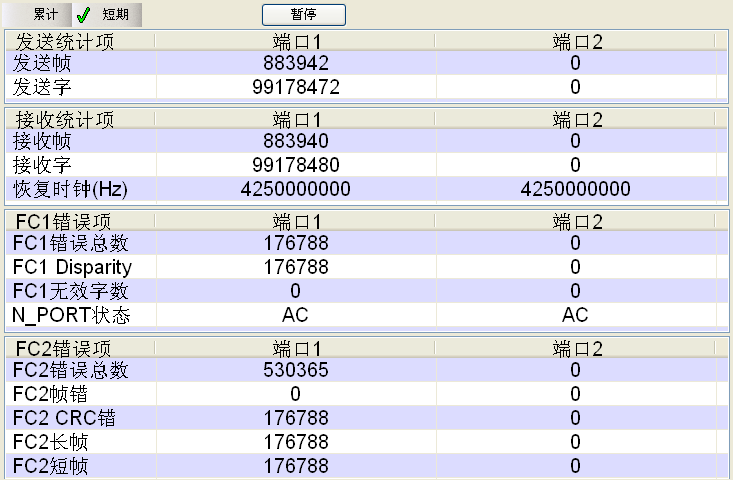Click 端口2 header in 发送统计项 table

(x=575, y=42)
